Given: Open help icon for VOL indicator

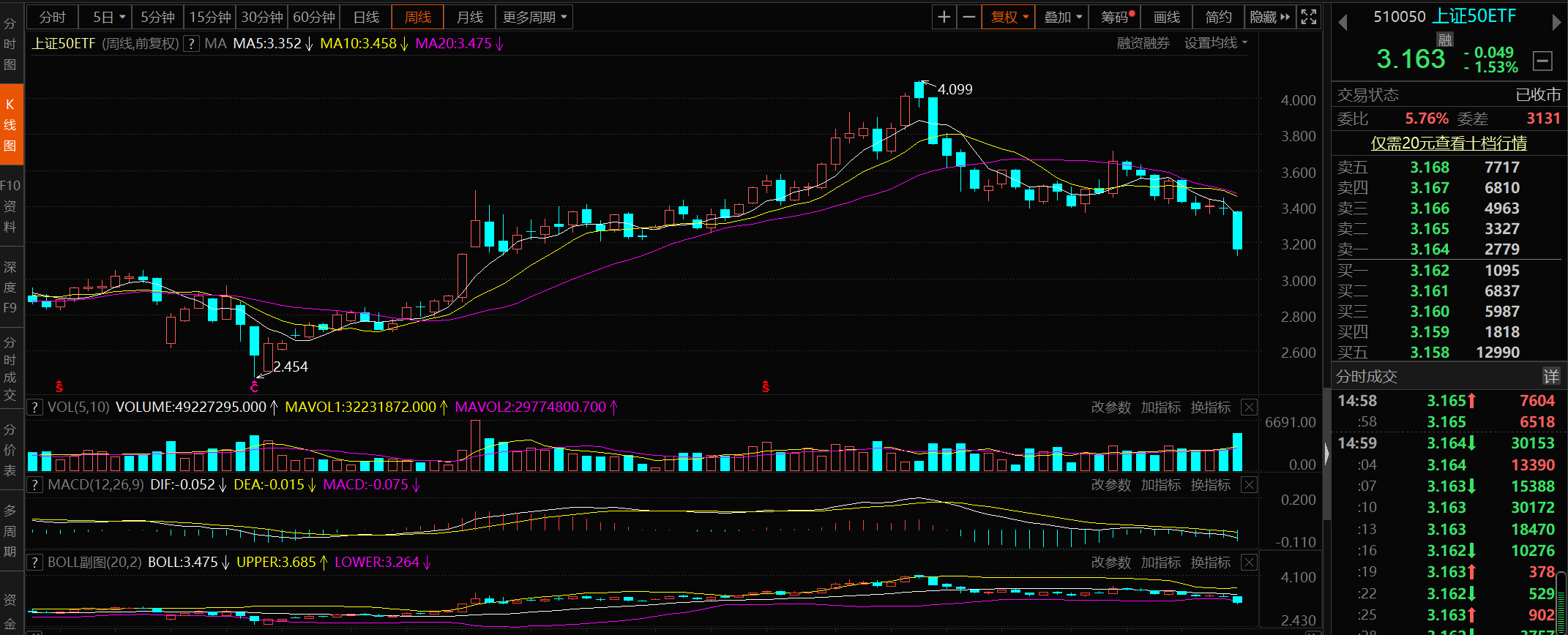Looking at the screenshot, I should [x=34, y=407].
